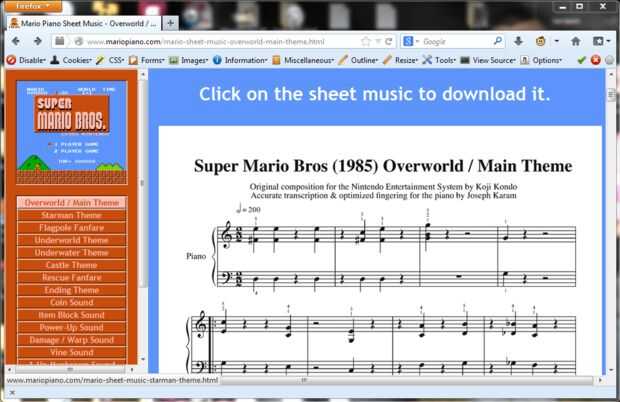
Task: Open the Rescue Fanfare link
Action: click(72, 277)
